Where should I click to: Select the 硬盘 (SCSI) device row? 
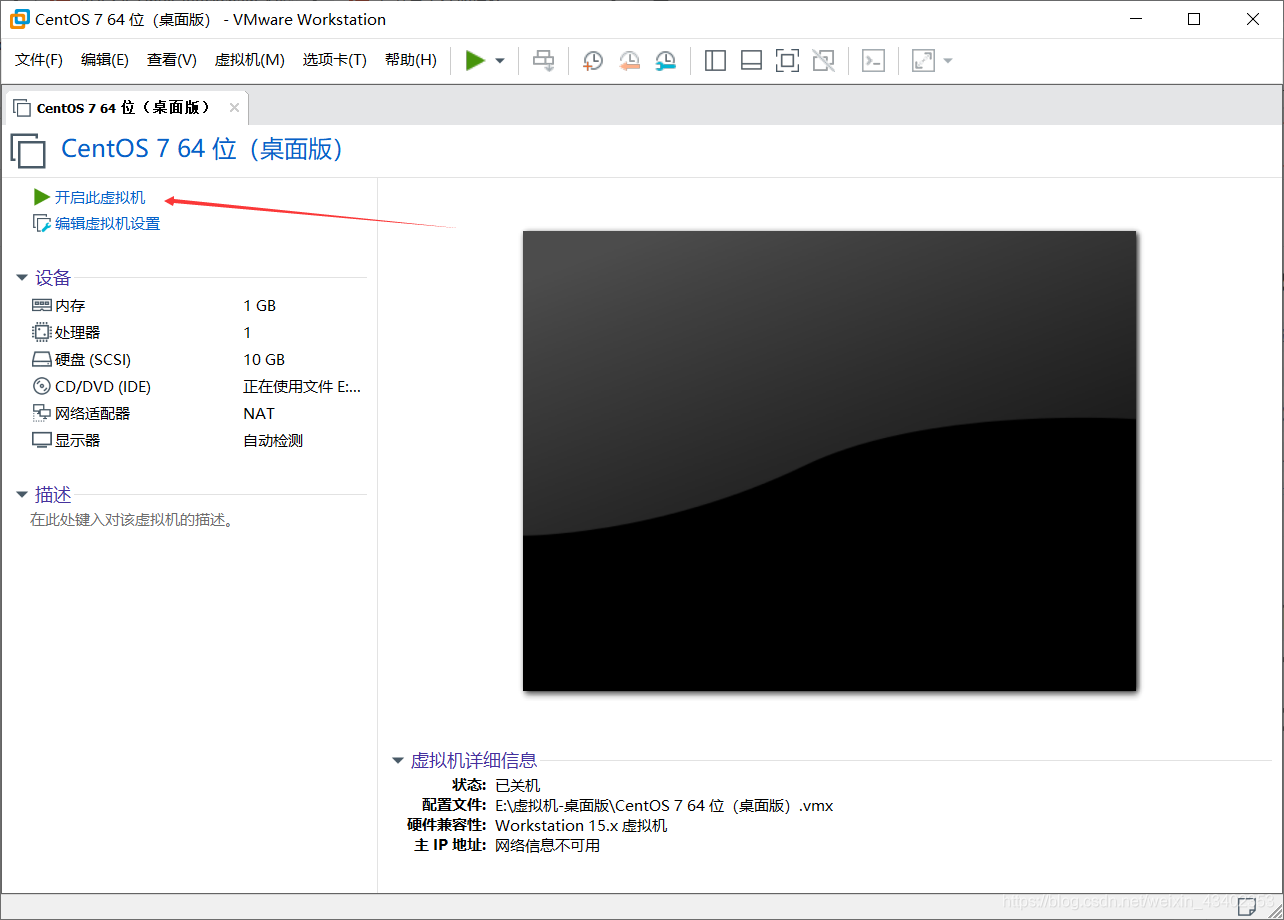click(198, 360)
